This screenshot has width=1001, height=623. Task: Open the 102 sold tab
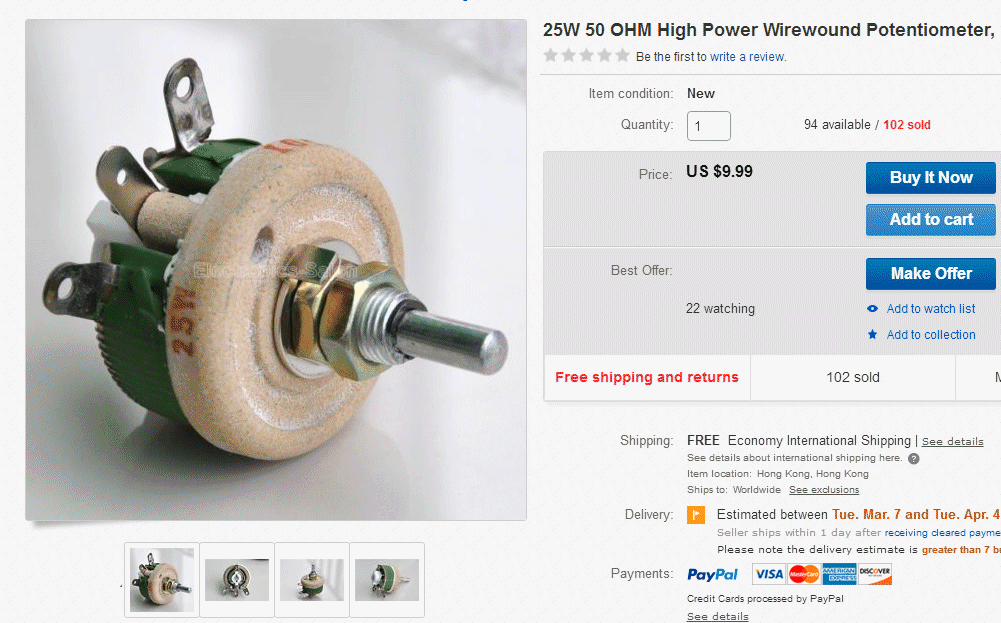pos(853,378)
